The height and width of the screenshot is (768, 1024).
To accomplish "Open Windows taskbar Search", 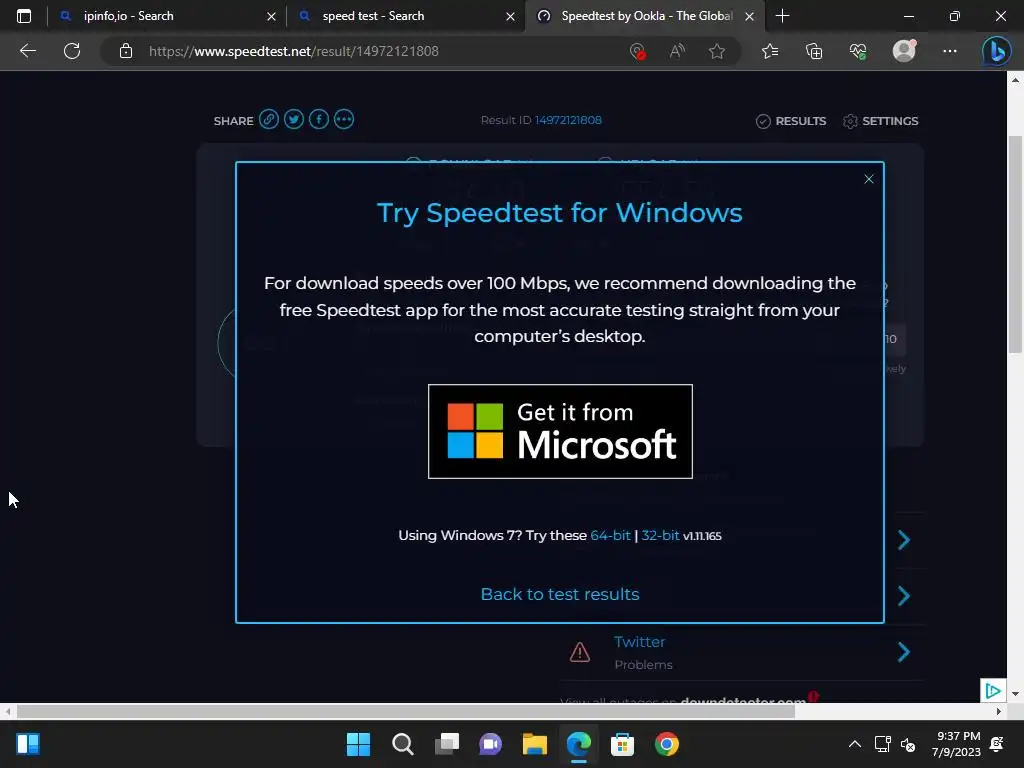I will [402, 744].
